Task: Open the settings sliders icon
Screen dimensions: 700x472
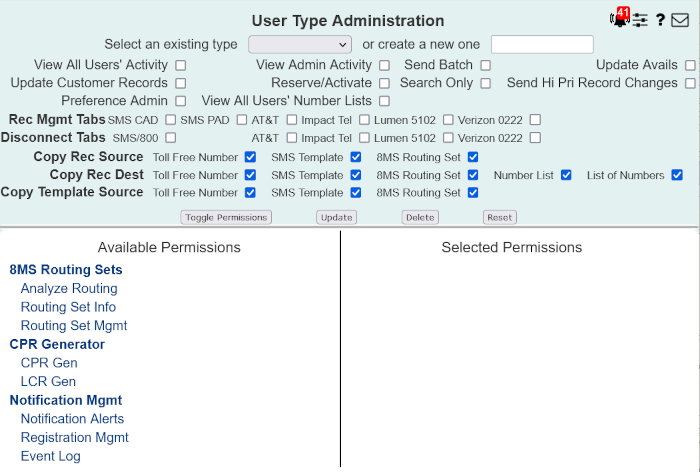Action: 640,20
